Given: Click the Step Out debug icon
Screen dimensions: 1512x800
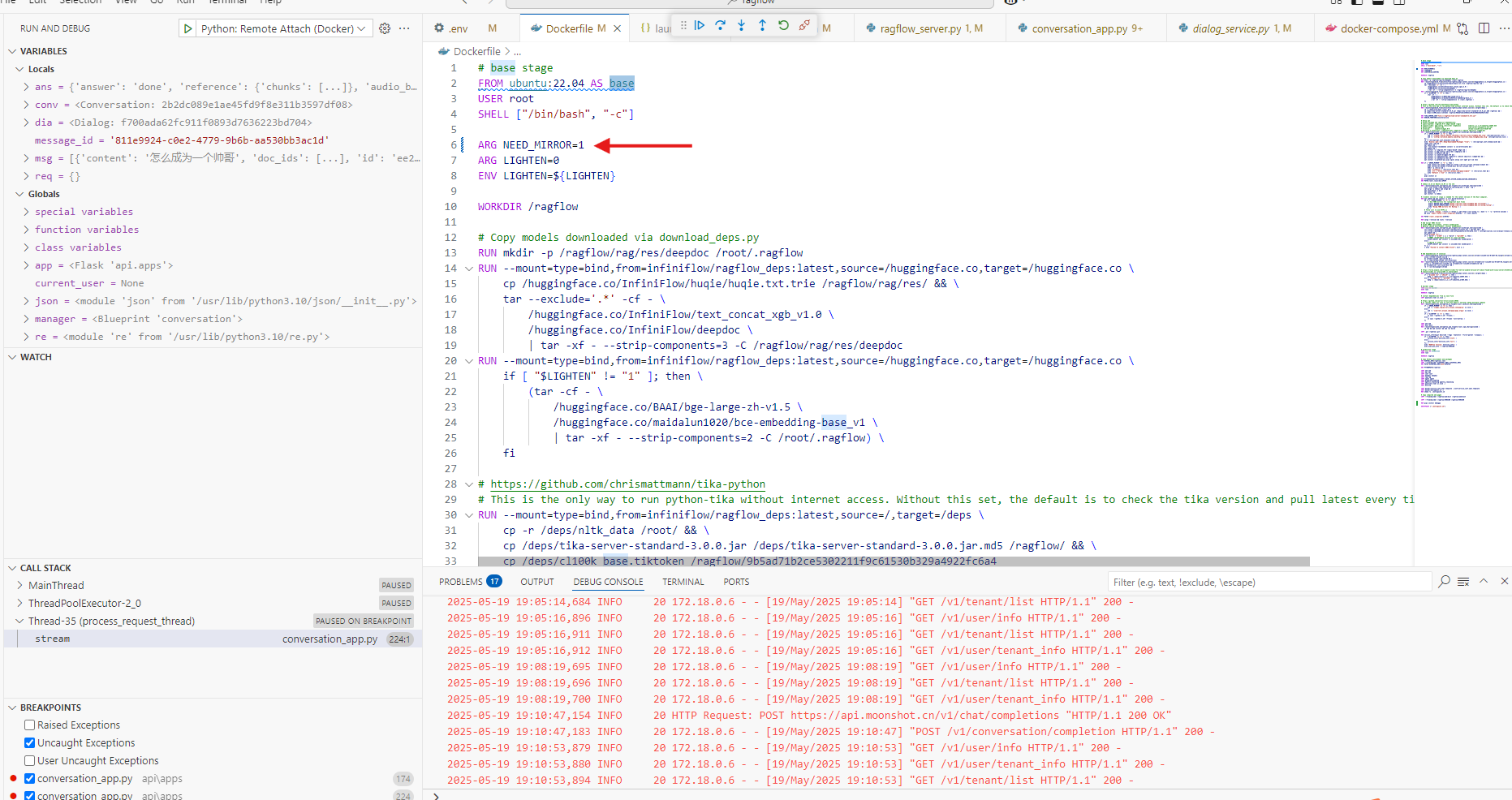Looking at the screenshot, I should pyautogui.click(x=762, y=25).
